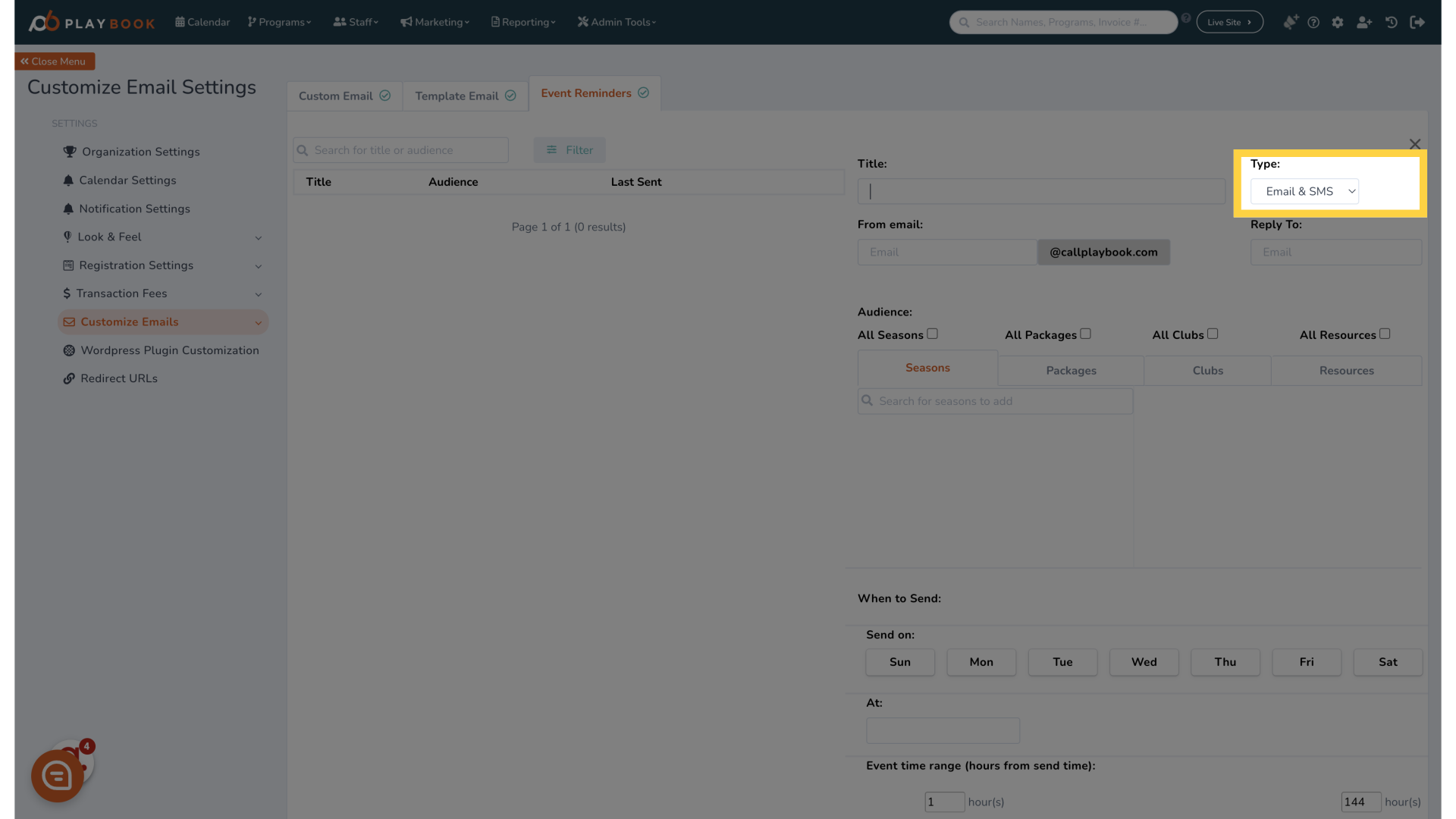The width and height of the screenshot is (1456, 819).
Task: Toggle the All Seasons checkbox
Action: click(932, 334)
